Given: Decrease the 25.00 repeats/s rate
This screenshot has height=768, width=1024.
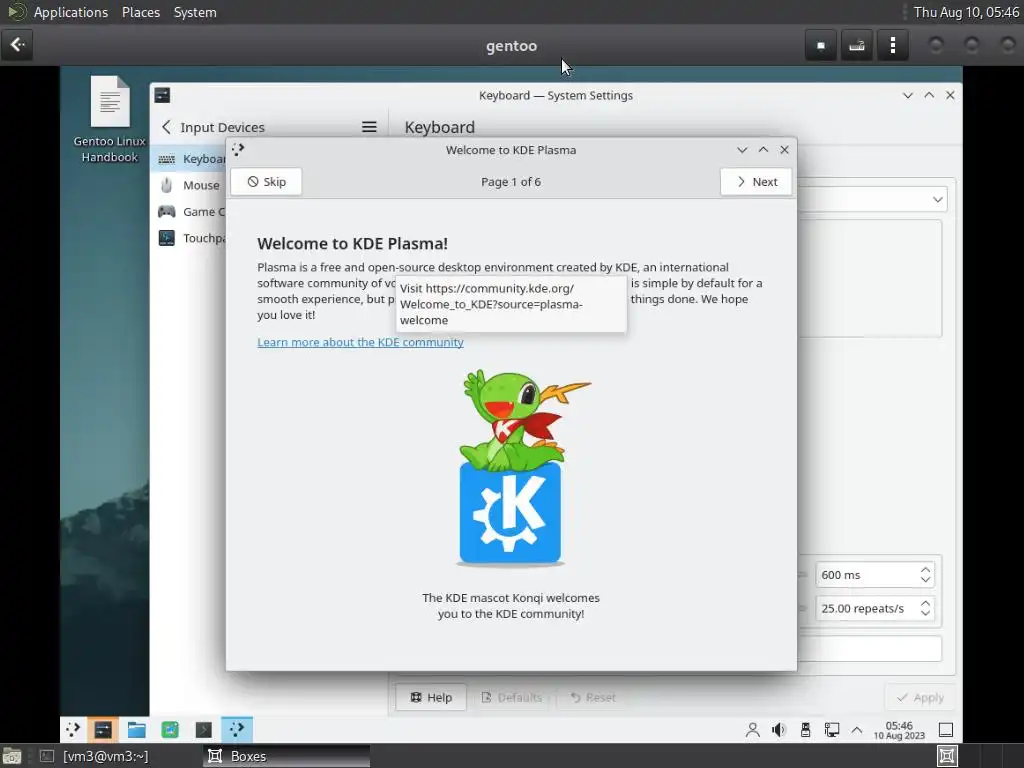Looking at the screenshot, I should [925, 613].
